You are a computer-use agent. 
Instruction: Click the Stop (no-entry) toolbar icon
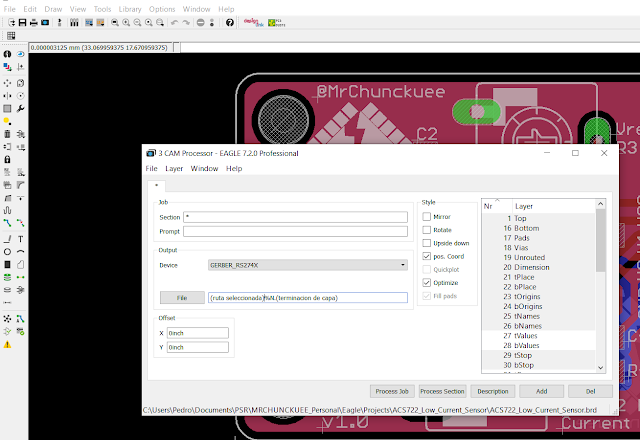click(200, 23)
